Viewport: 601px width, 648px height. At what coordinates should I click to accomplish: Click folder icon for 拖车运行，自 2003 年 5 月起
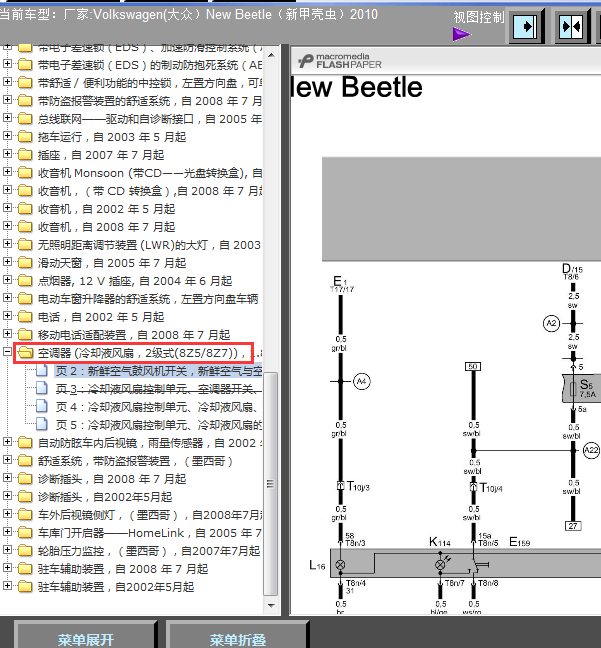tap(25, 136)
